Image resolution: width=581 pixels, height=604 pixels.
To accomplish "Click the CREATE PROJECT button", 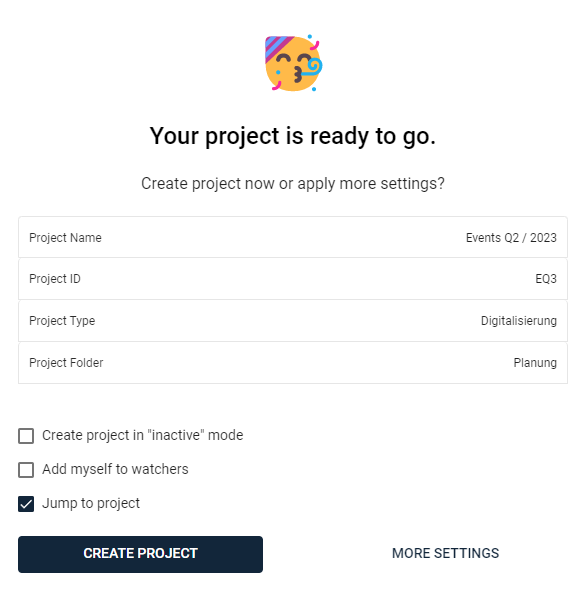I will coord(140,554).
